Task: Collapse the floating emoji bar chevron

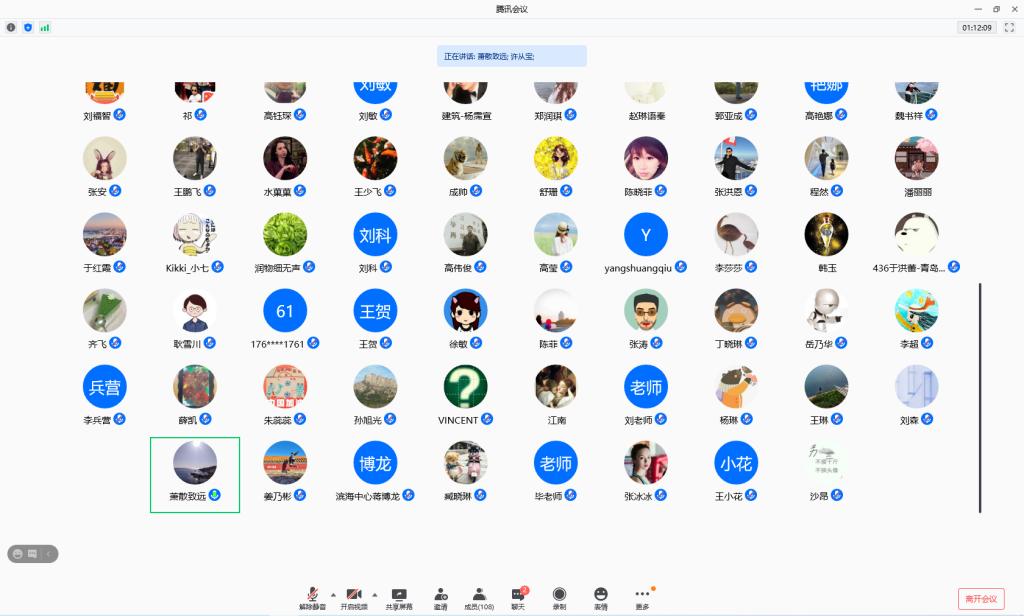Action: 48,553
